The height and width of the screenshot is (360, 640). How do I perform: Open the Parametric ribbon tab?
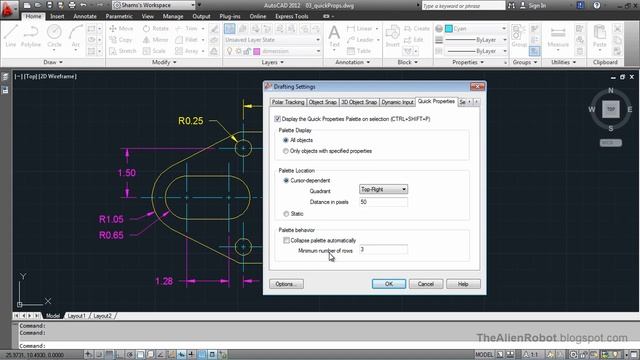point(119,16)
